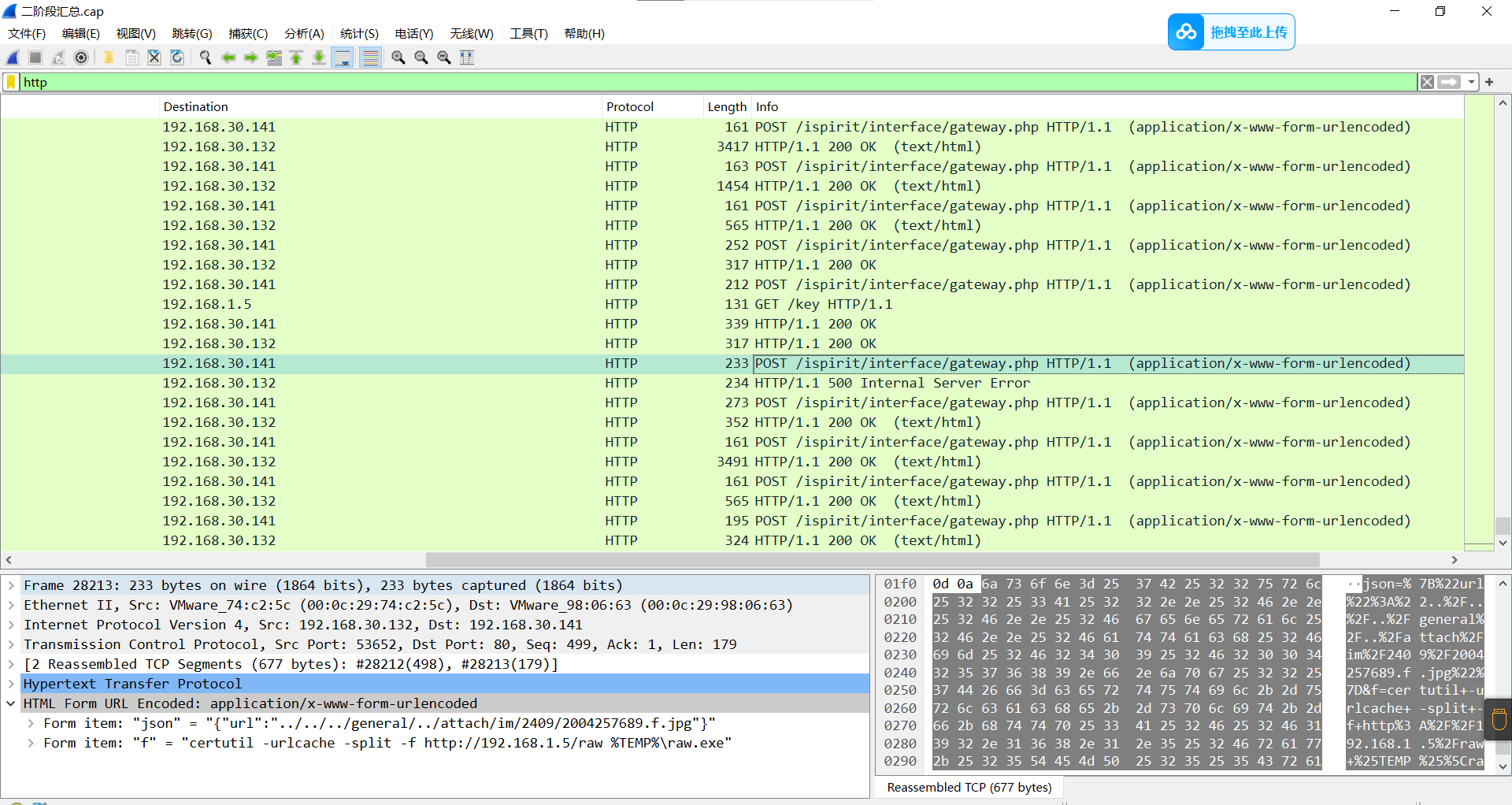
Task: Sort packets by Protocol column
Action: pos(653,106)
